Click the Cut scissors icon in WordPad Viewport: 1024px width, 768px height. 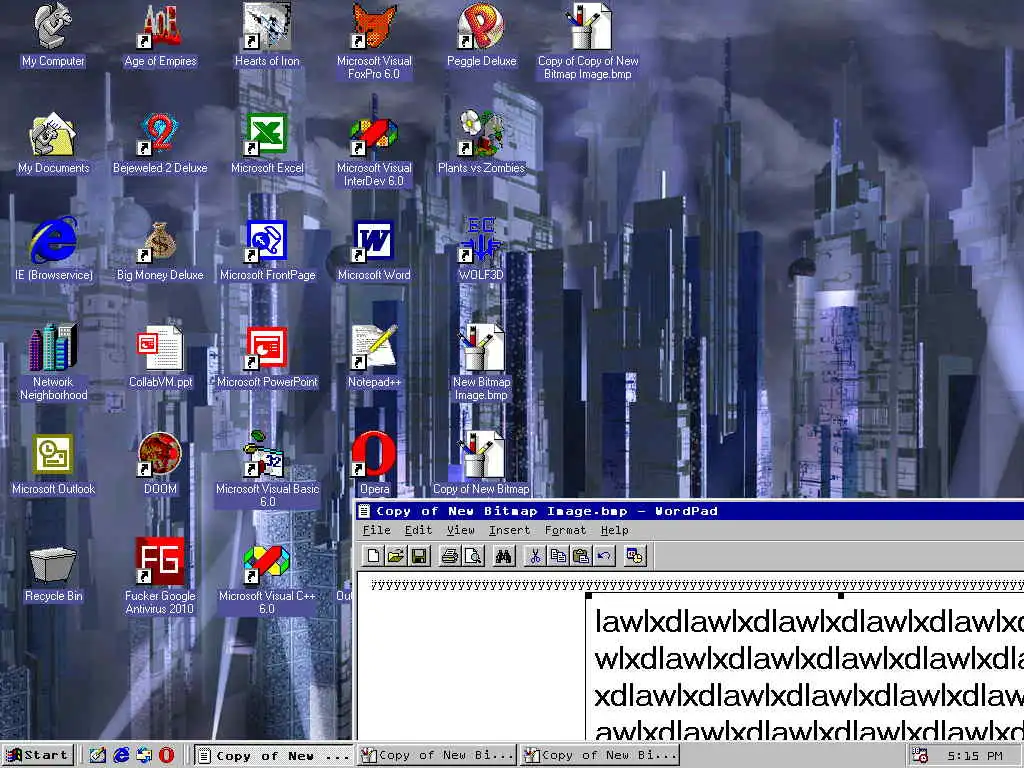coord(535,556)
